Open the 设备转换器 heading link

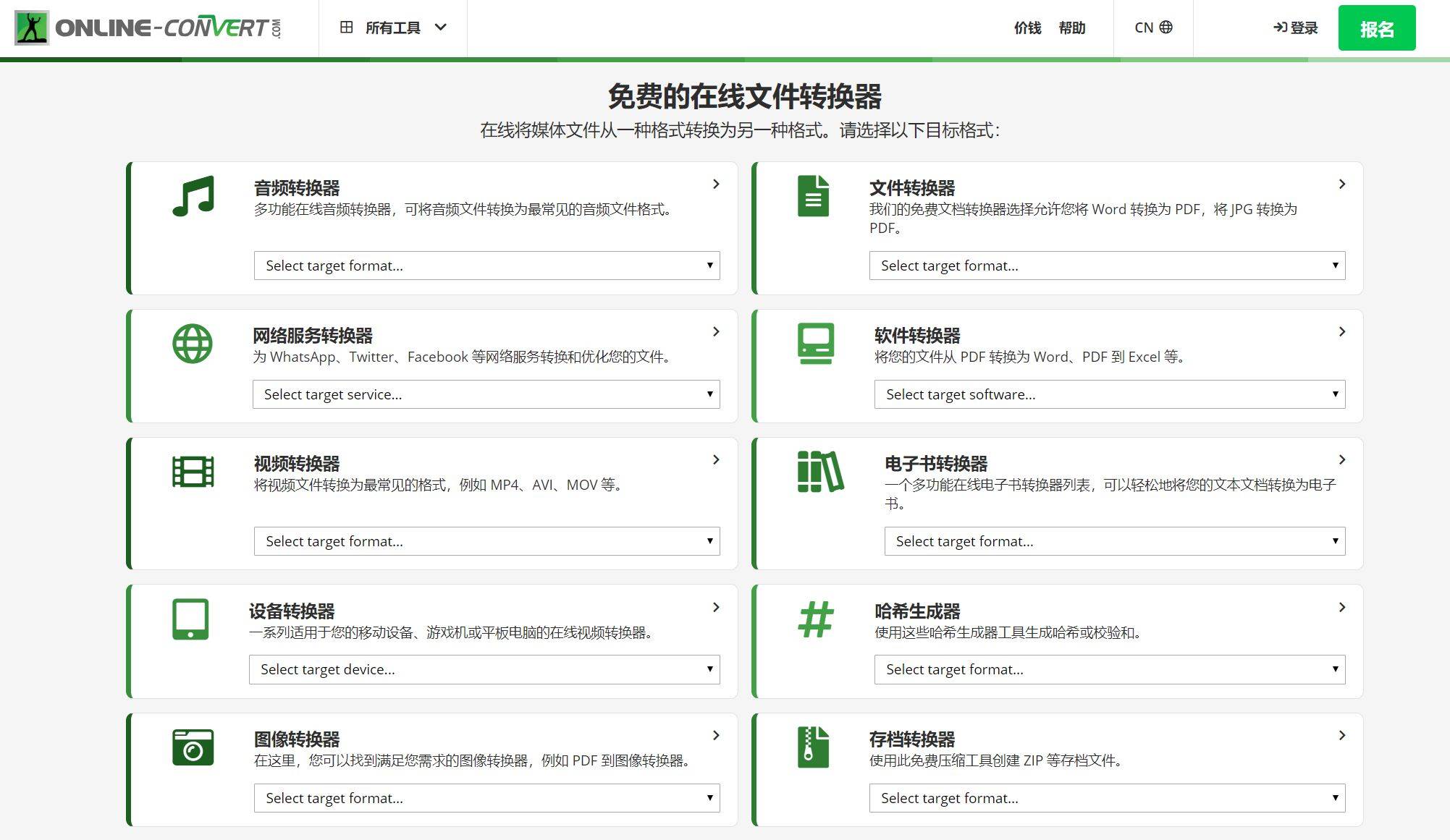tap(292, 611)
